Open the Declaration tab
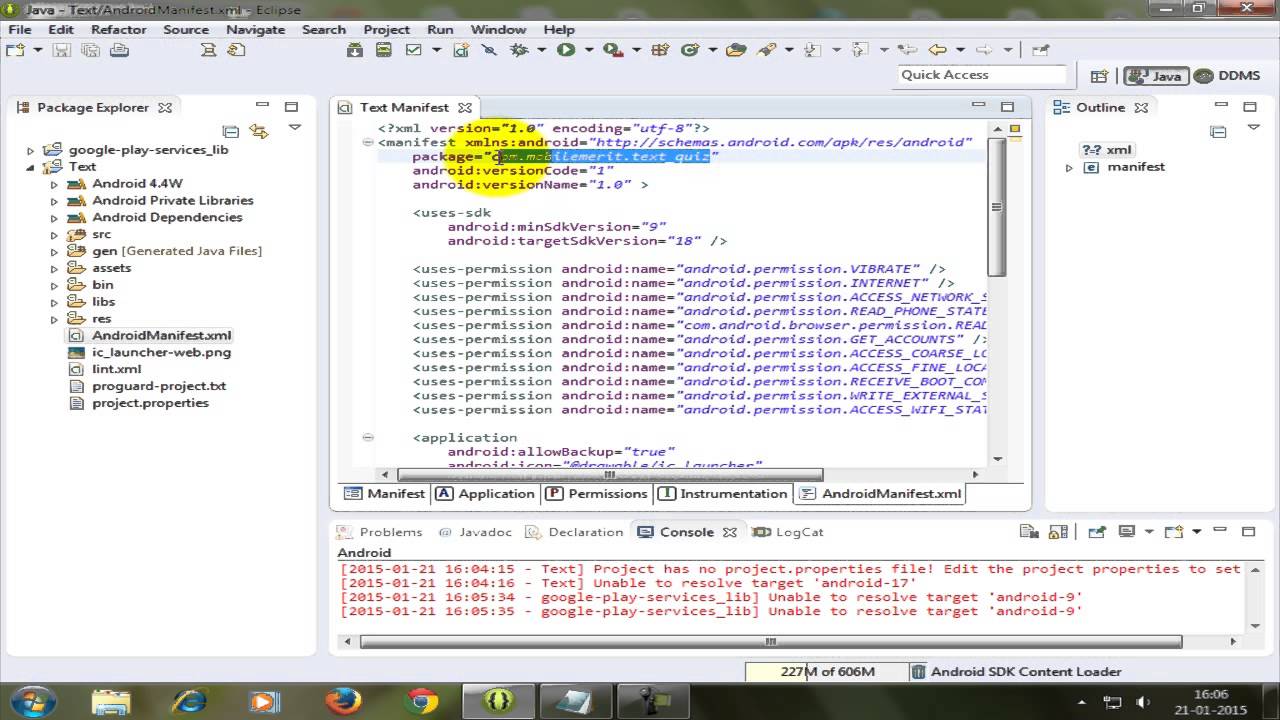Image resolution: width=1280 pixels, height=720 pixels. tap(575, 532)
